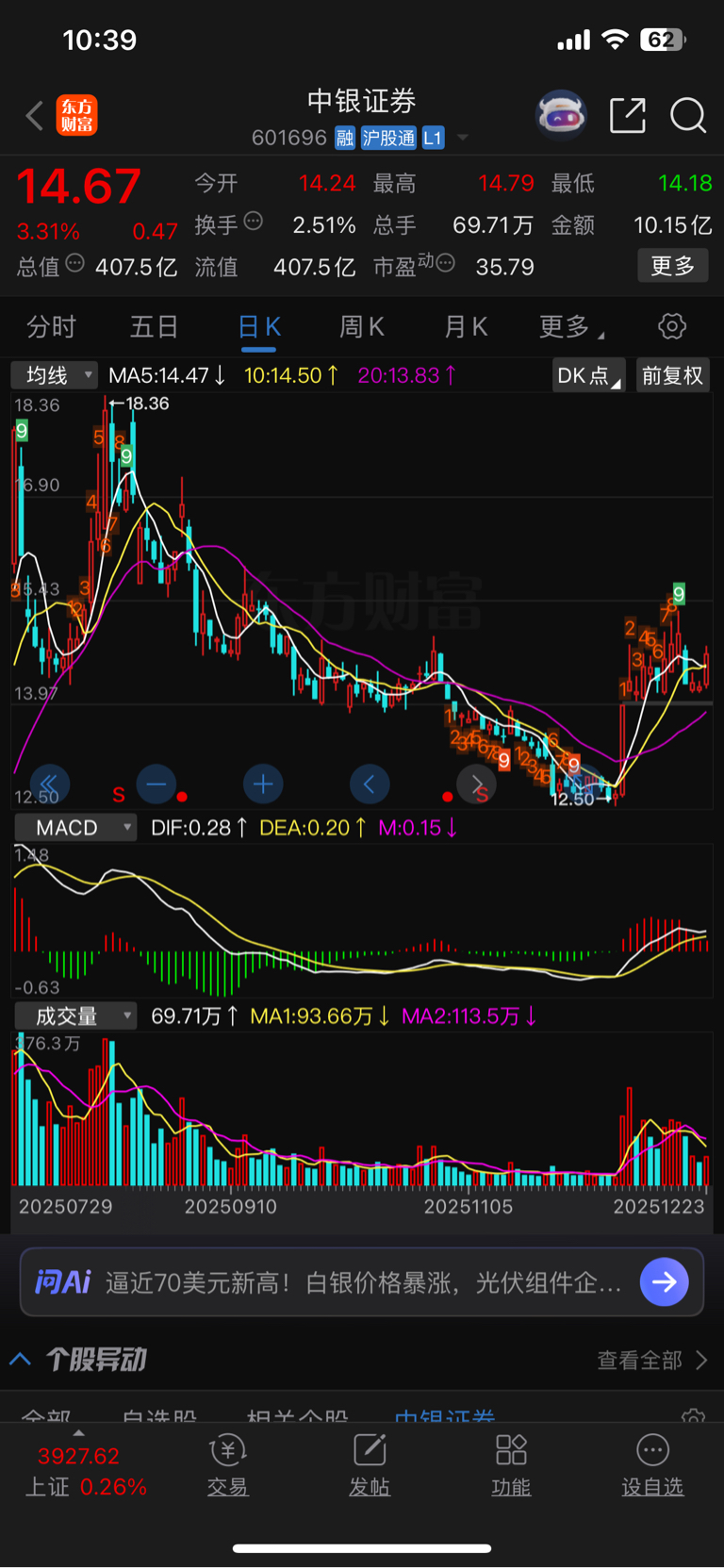Screen dimensions: 724x1568
Task: Open 前复权 adjustment selector
Action: click(x=673, y=375)
